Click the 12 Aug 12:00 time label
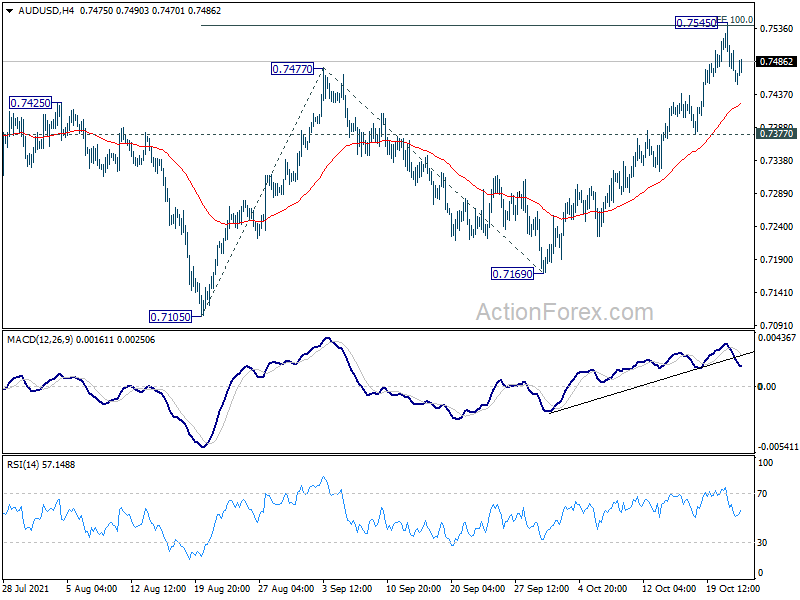 [158, 589]
